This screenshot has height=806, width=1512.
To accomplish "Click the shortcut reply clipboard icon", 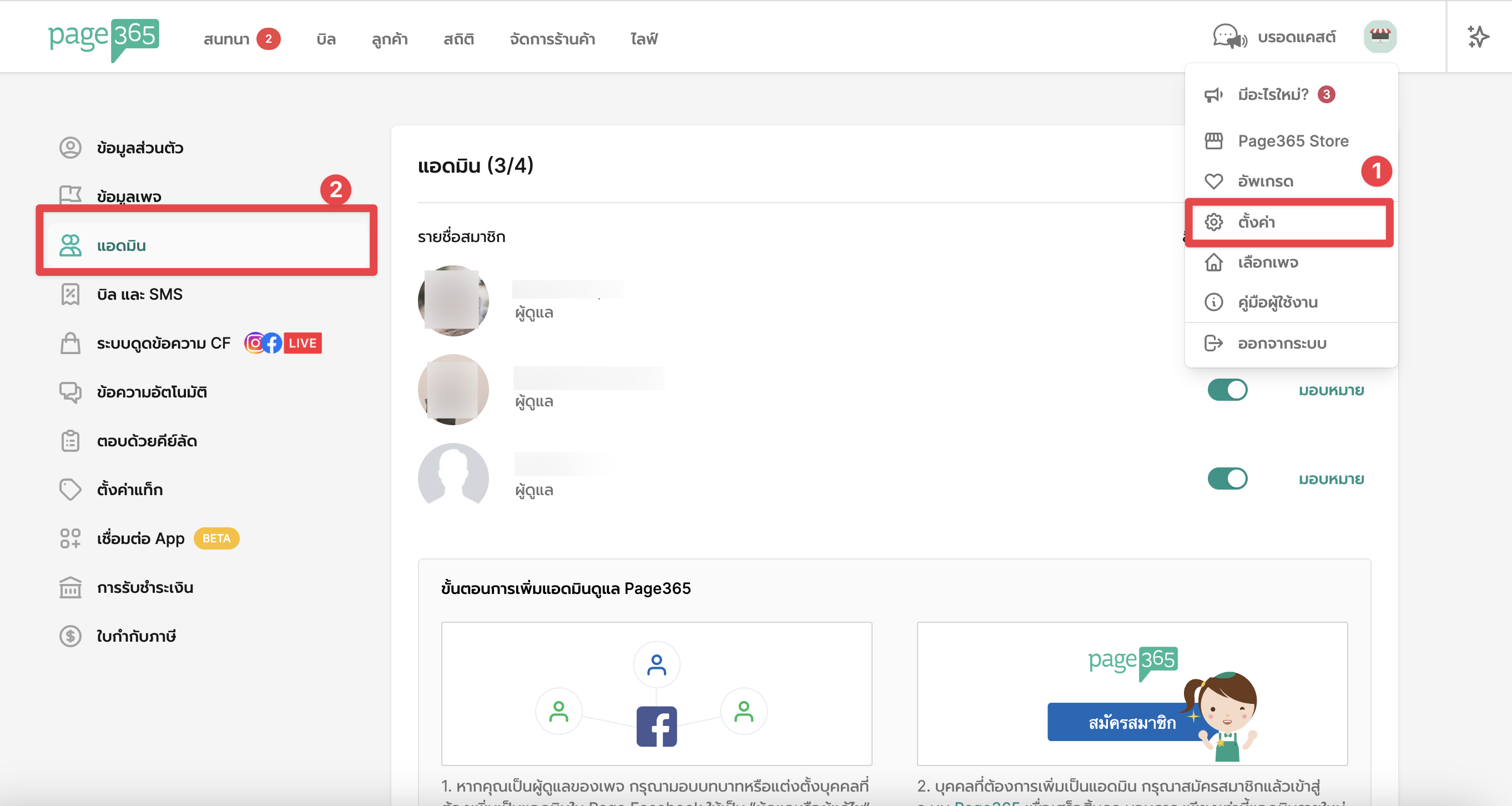I will click(x=70, y=441).
